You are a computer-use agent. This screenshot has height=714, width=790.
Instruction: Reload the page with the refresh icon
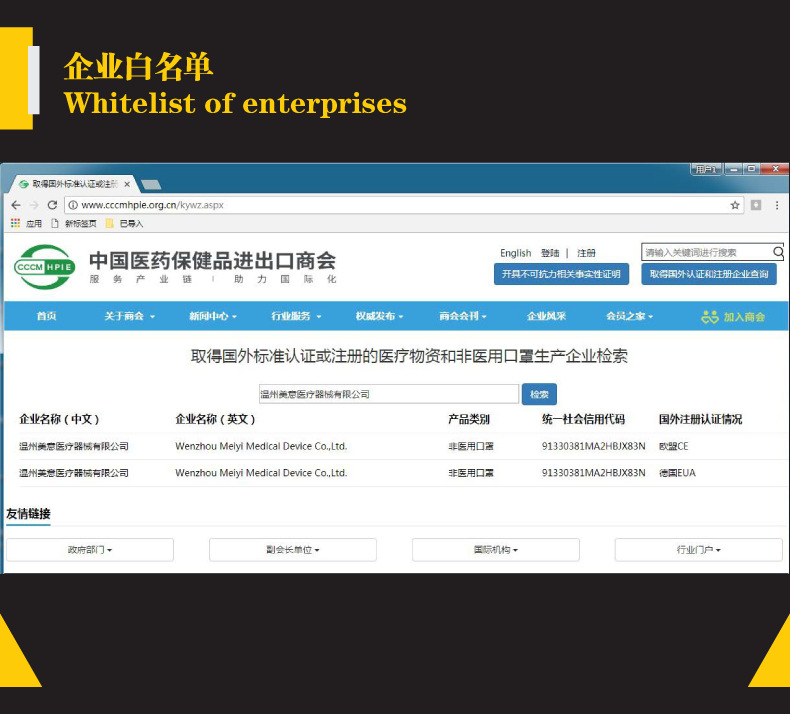(x=52, y=205)
